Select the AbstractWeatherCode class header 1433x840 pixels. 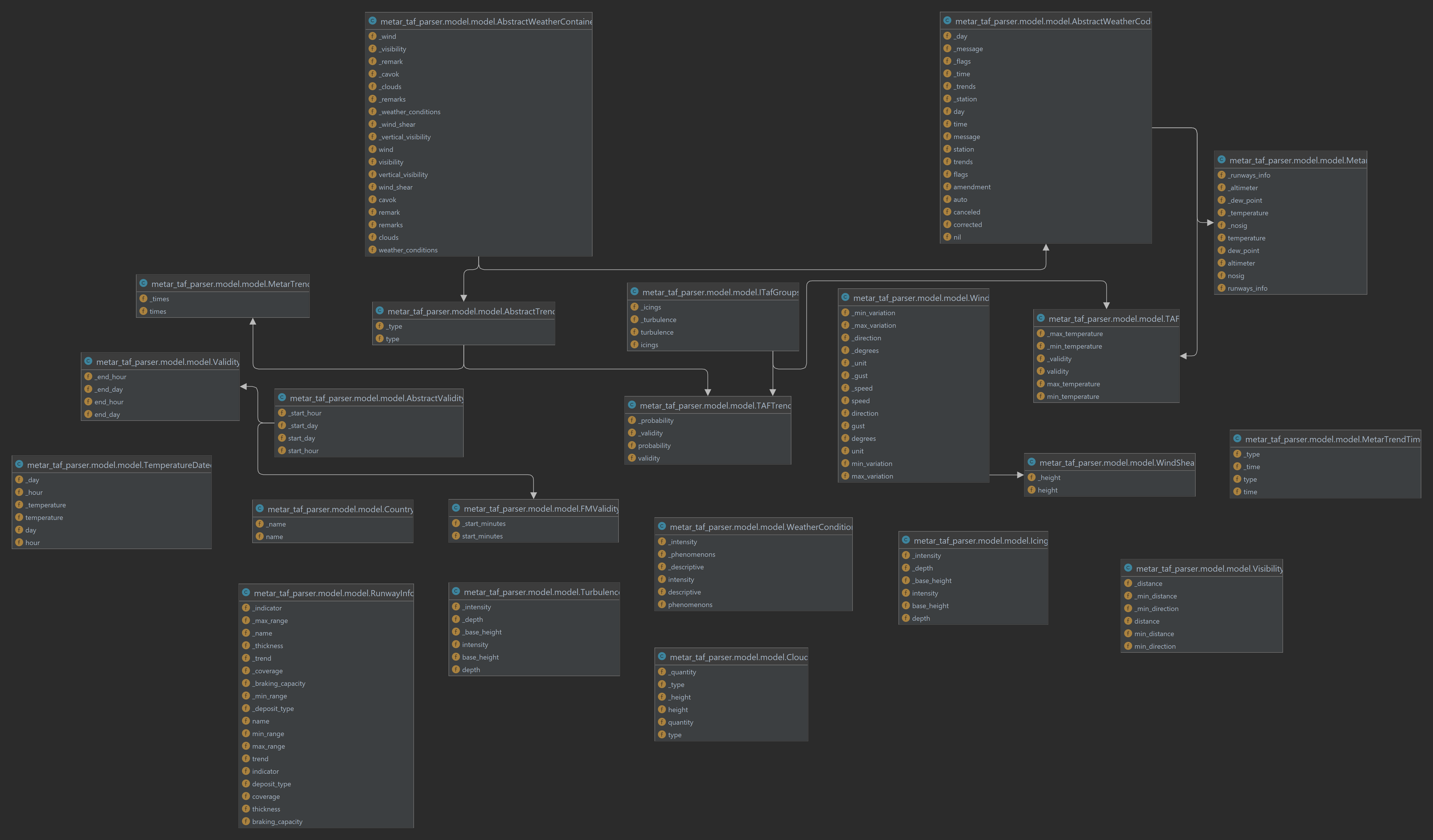pos(1051,21)
